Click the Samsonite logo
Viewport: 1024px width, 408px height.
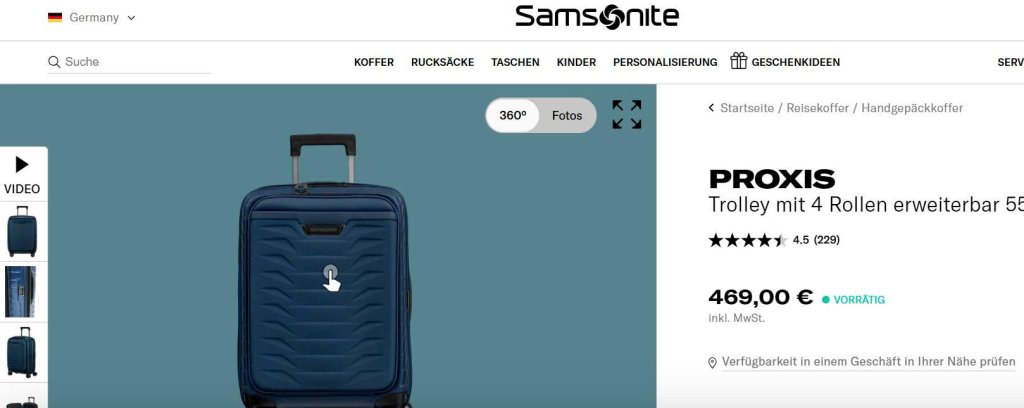(597, 17)
